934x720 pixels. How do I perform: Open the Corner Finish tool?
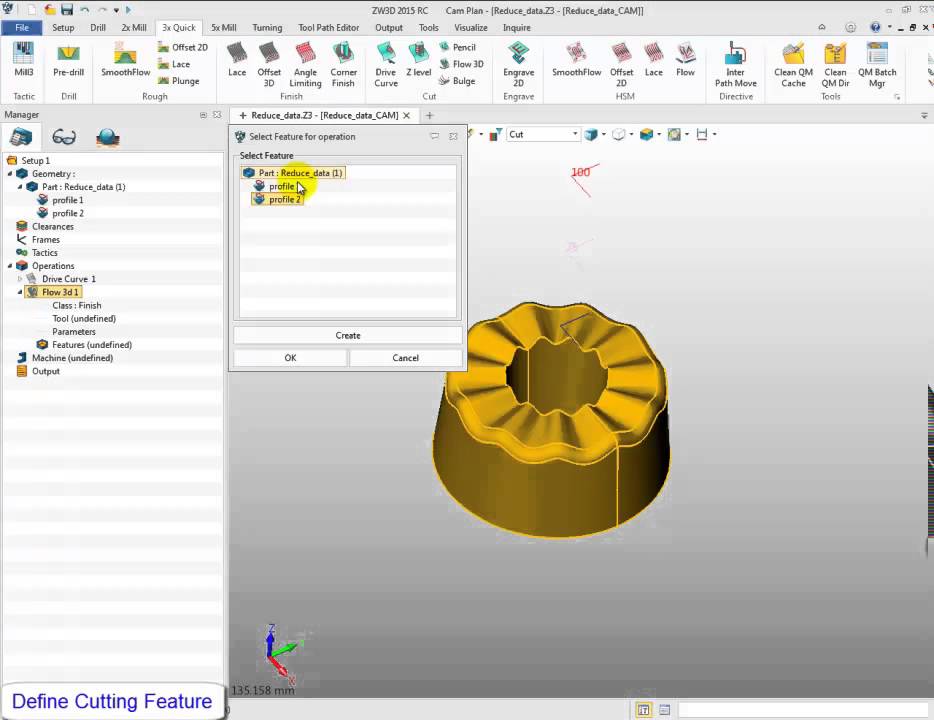(343, 64)
